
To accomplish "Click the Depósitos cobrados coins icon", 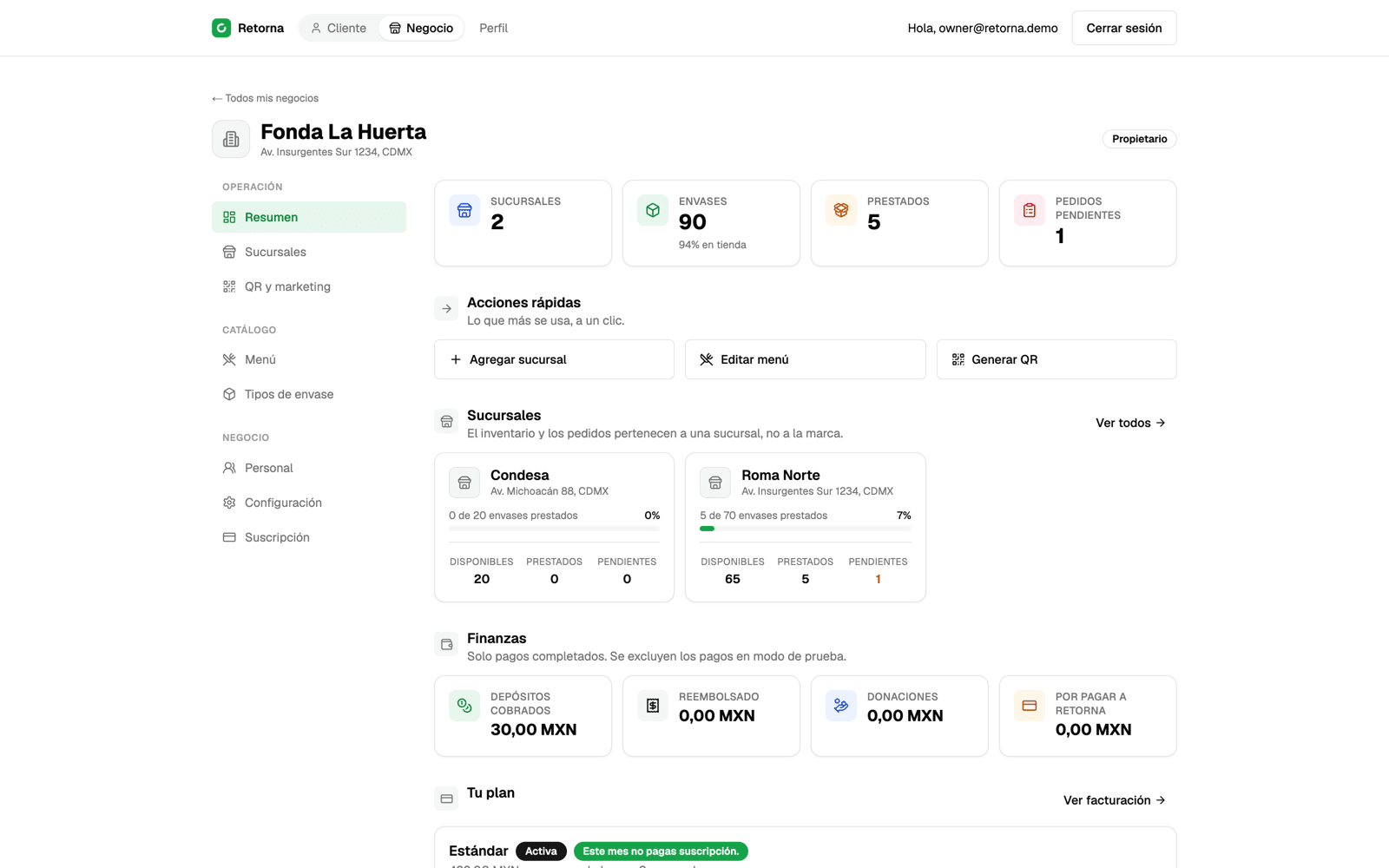I will tap(464, 706).
